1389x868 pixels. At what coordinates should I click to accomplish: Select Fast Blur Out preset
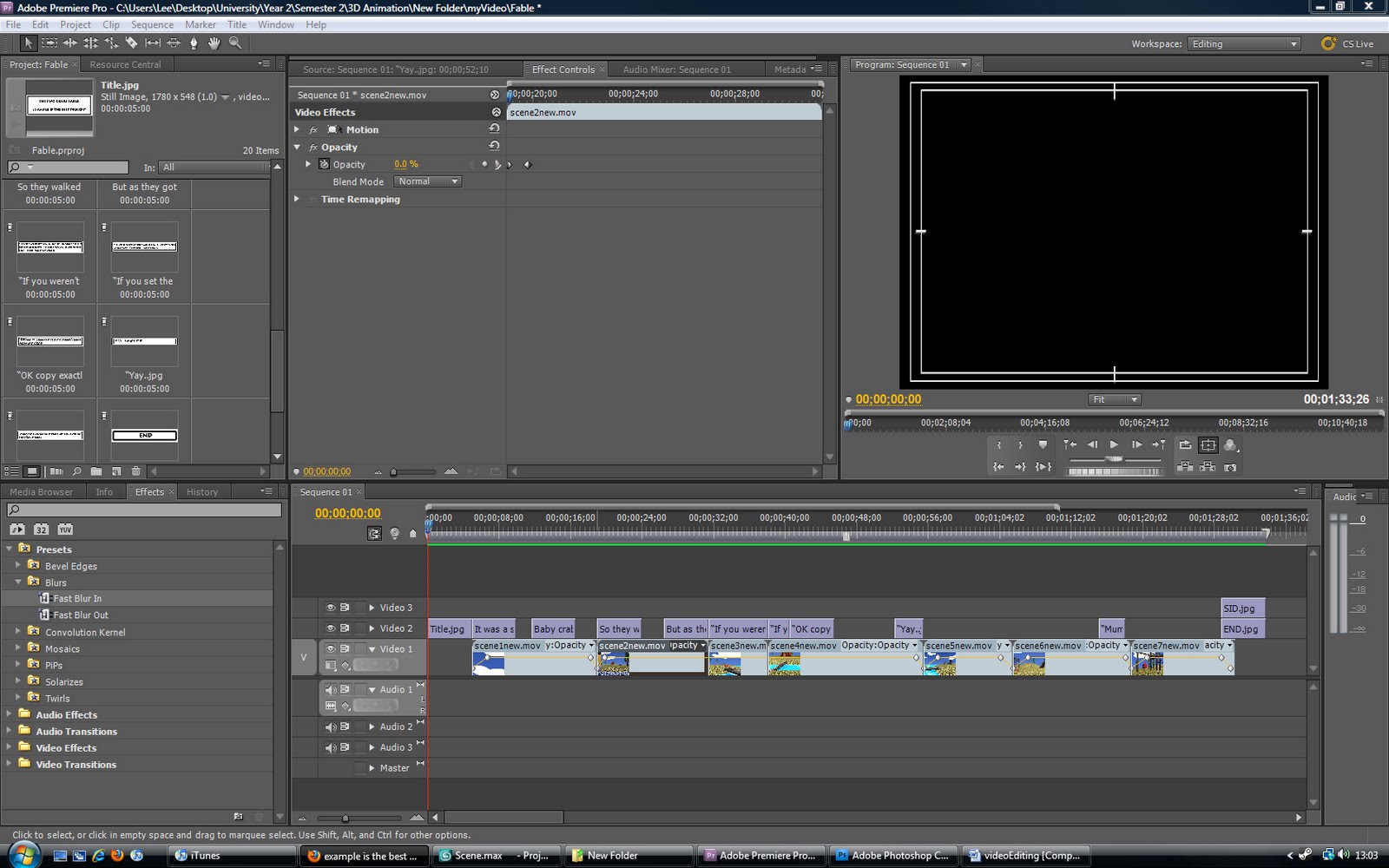pos(74,615)
